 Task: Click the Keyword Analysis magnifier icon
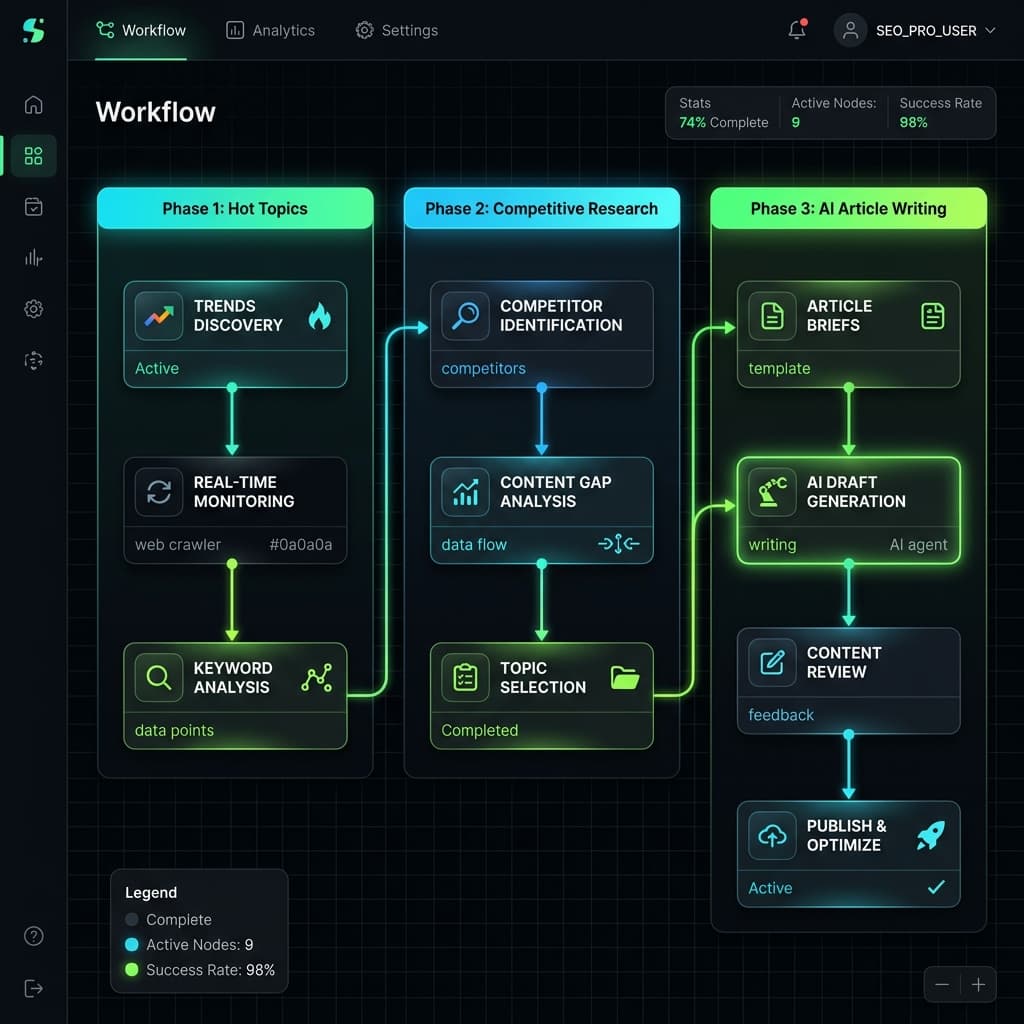158,678
